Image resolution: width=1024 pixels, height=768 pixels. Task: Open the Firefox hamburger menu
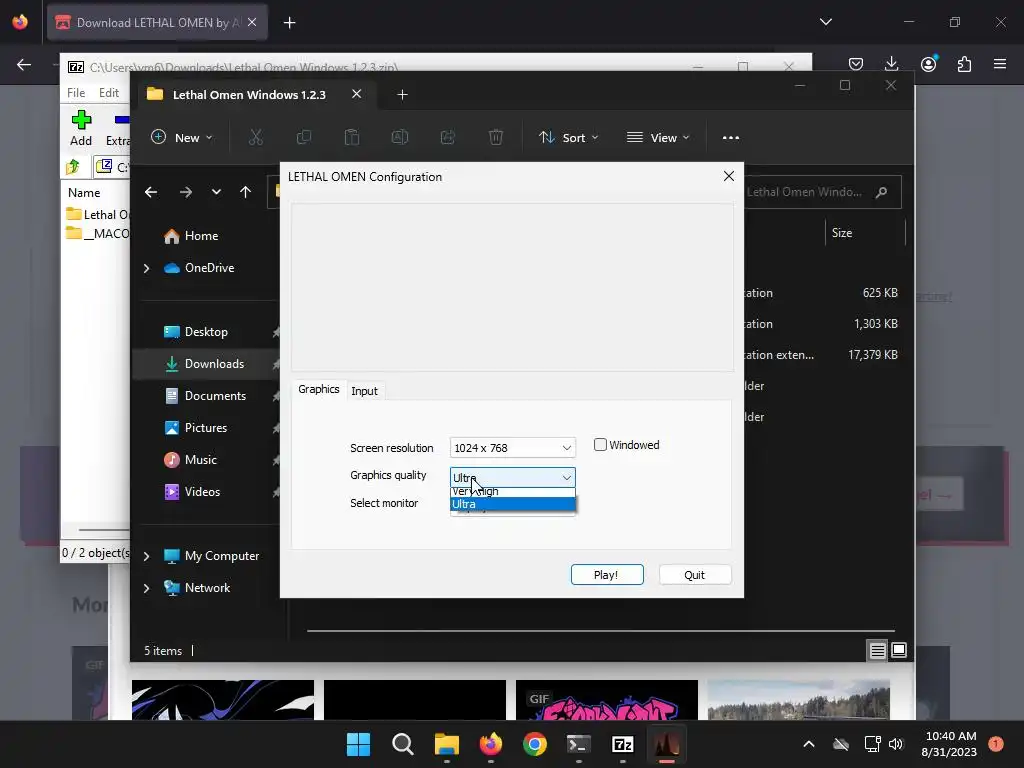click(1000, 64)
